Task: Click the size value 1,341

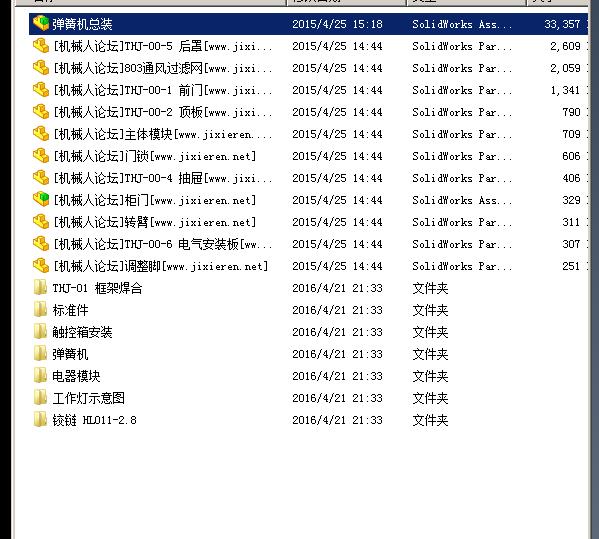Action: click(565, 90)
